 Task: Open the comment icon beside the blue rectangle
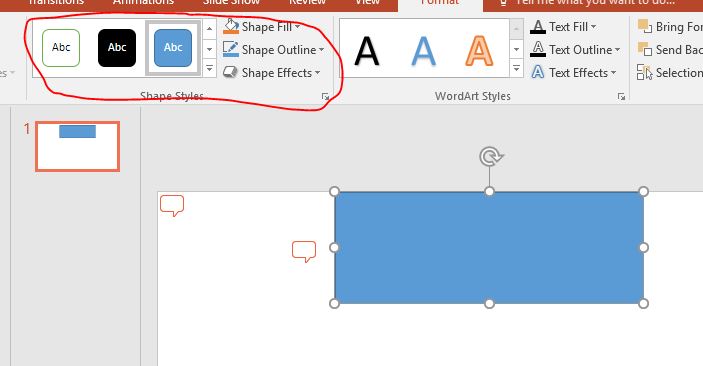point(304,251)
